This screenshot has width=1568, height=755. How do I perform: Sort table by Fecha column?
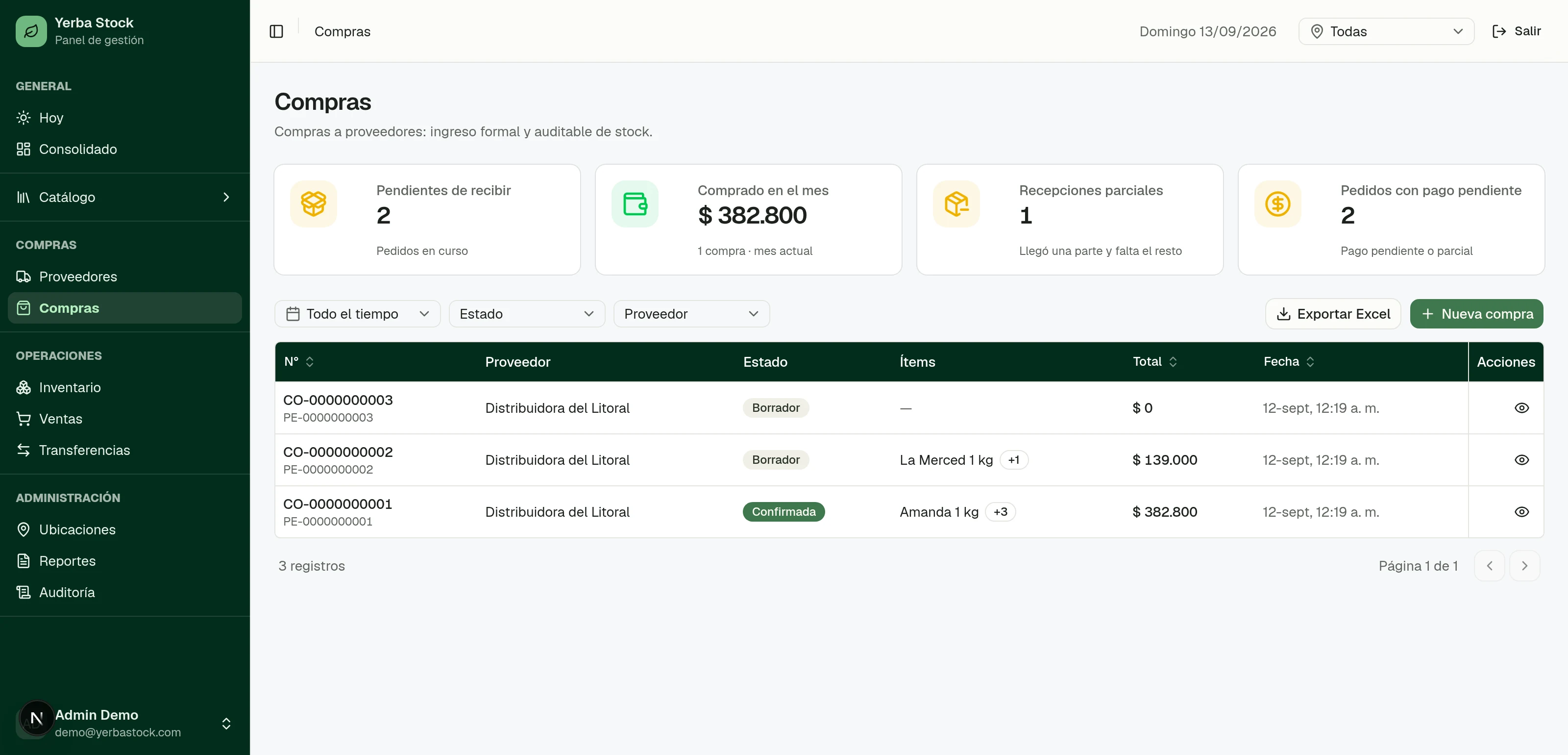coord(1289,362)
